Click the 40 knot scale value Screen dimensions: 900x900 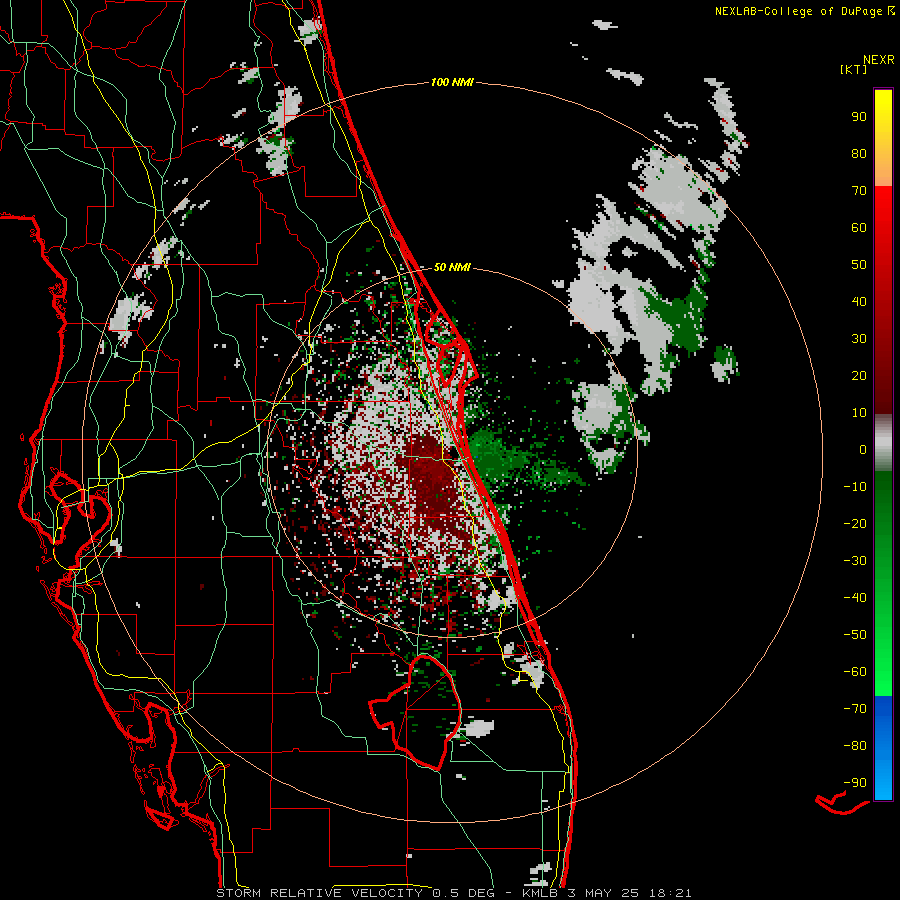point(859,302)
